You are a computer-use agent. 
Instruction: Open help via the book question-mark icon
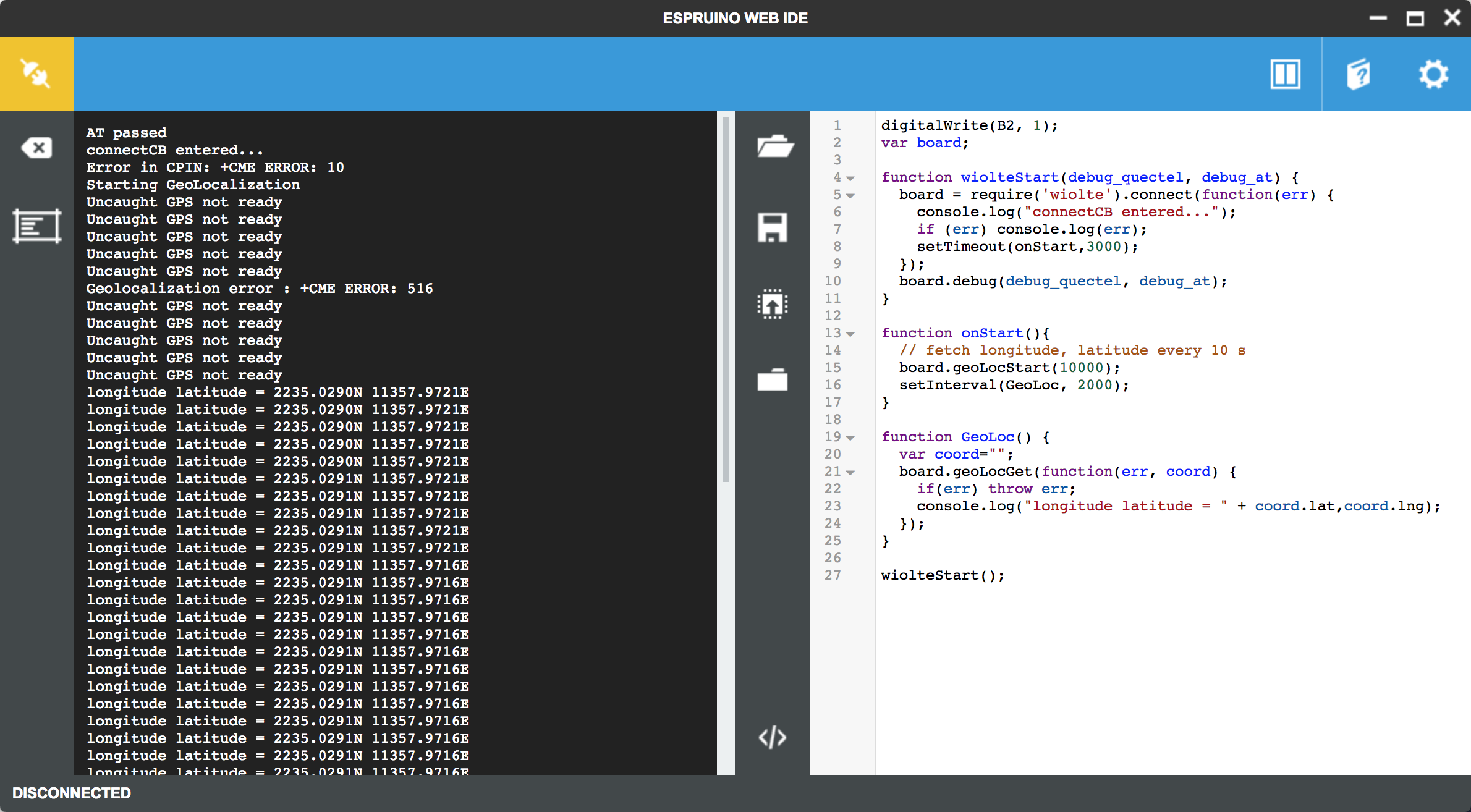1359,75
